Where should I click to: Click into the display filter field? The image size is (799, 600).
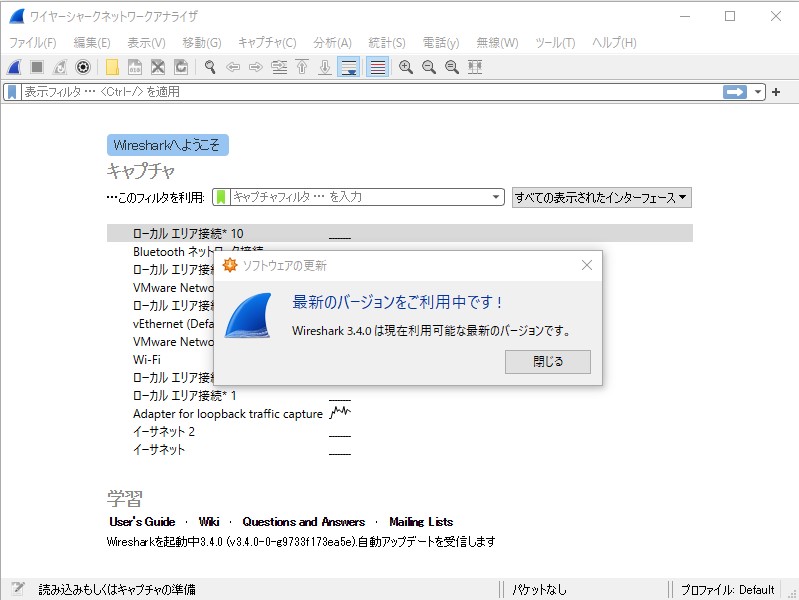pos(371,92)
